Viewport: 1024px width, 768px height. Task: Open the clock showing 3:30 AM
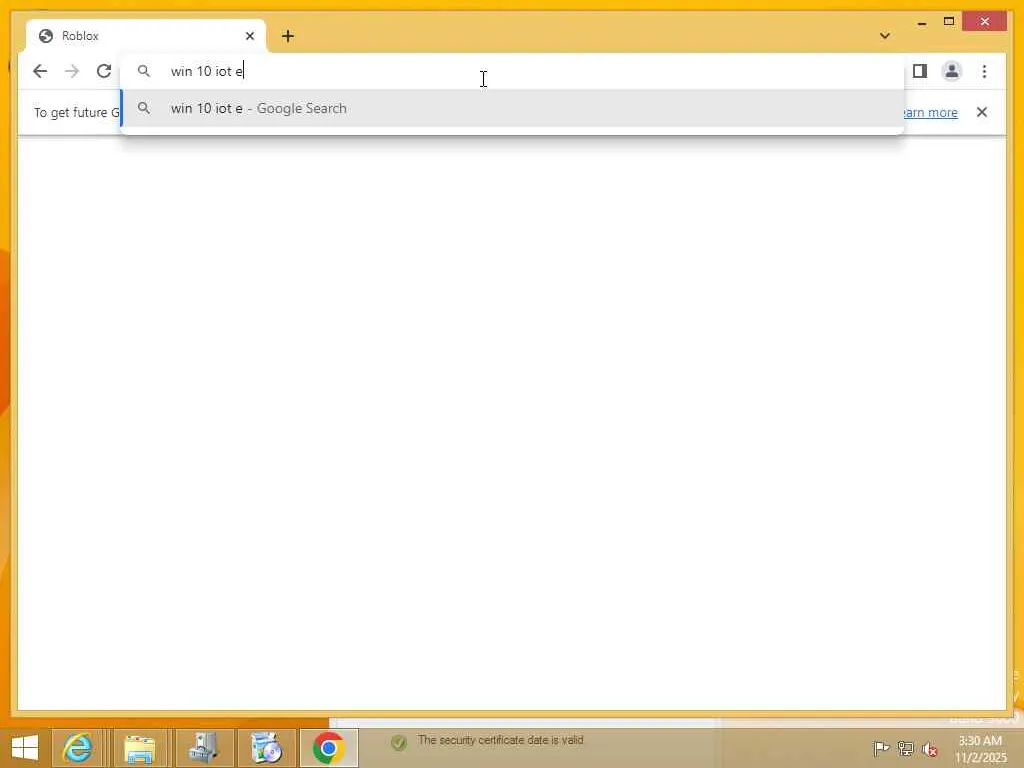pyautogui.click(x=981, y=749)
